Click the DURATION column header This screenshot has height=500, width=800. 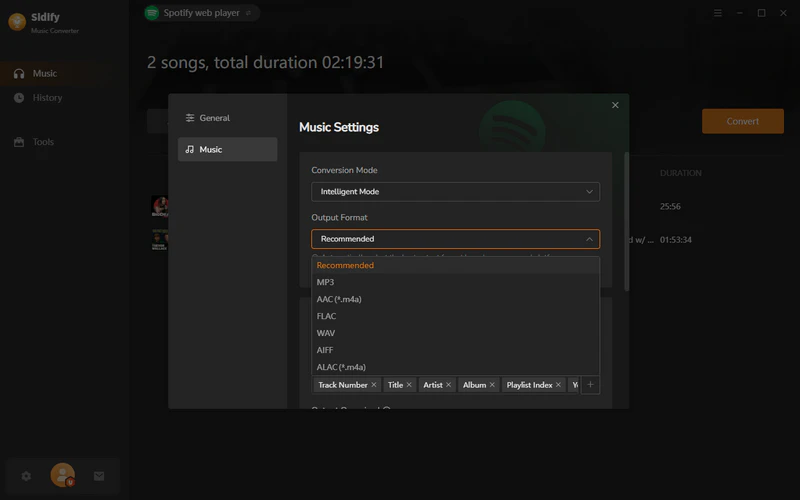[681, 173]
